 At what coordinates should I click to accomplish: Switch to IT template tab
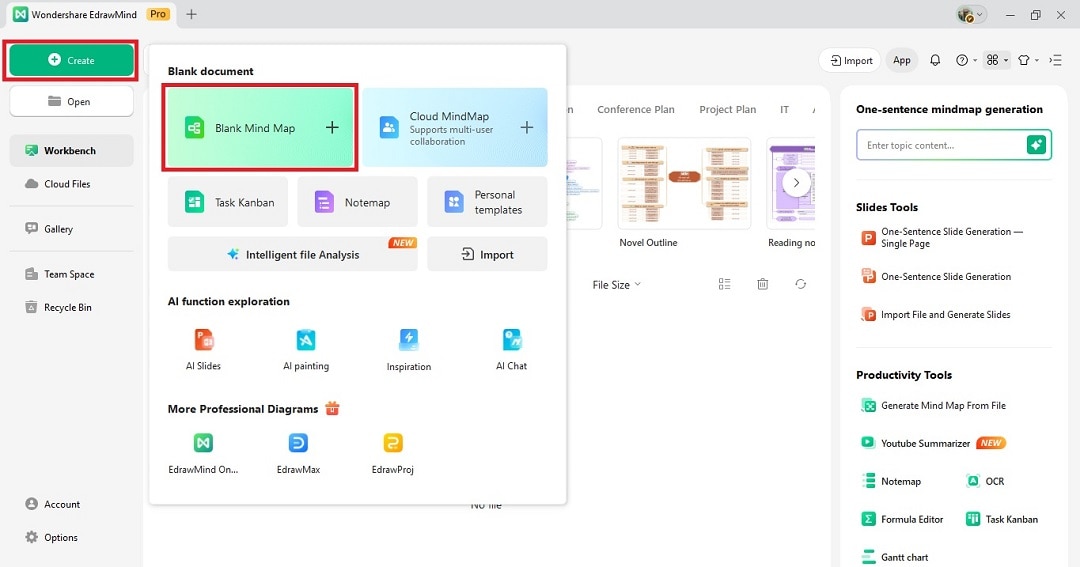click(784, 110)
